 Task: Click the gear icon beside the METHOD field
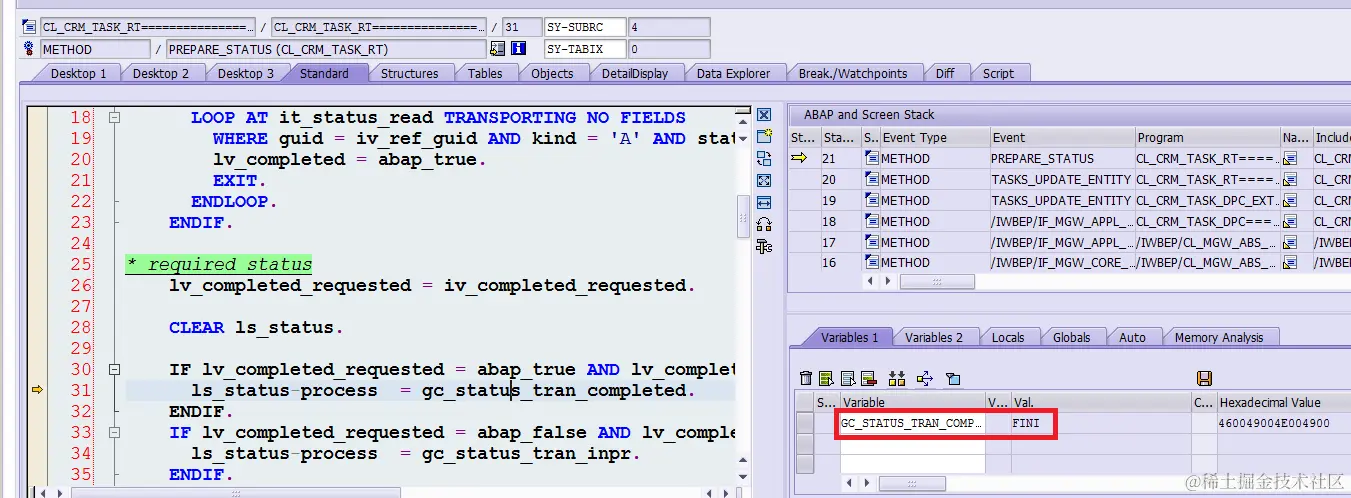29,49
